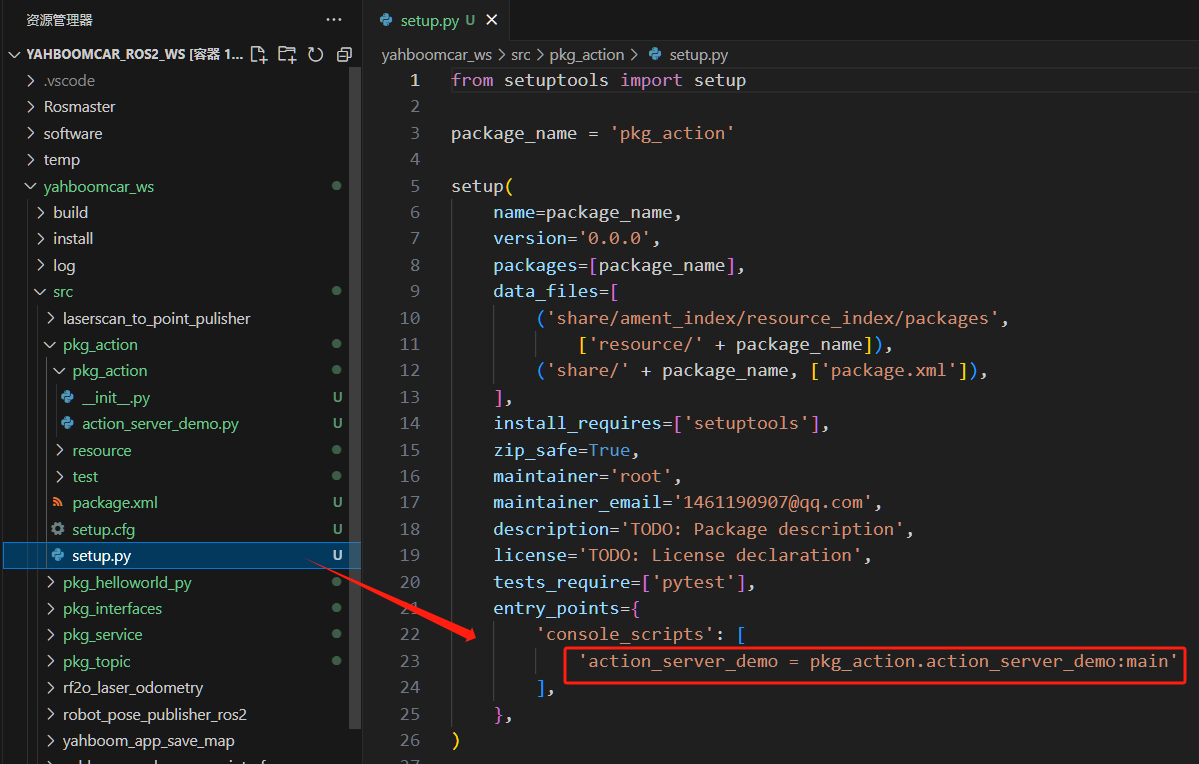Expand the temp folder

(31, 159)
